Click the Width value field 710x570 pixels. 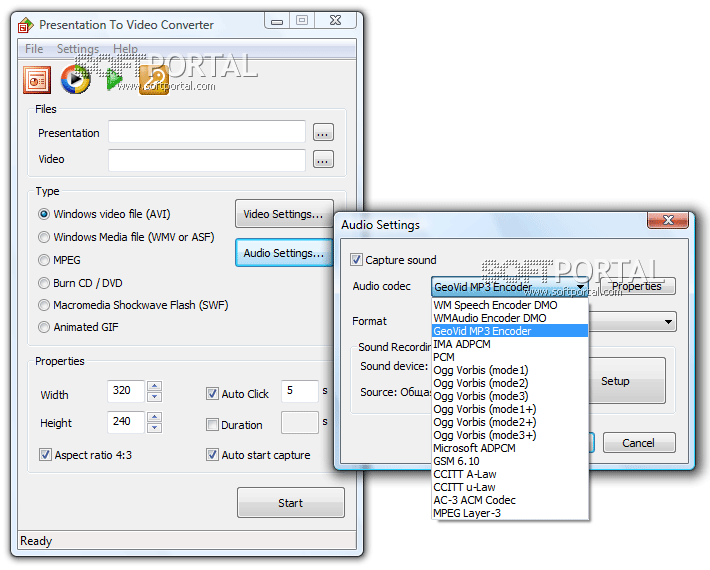(126, 391)
